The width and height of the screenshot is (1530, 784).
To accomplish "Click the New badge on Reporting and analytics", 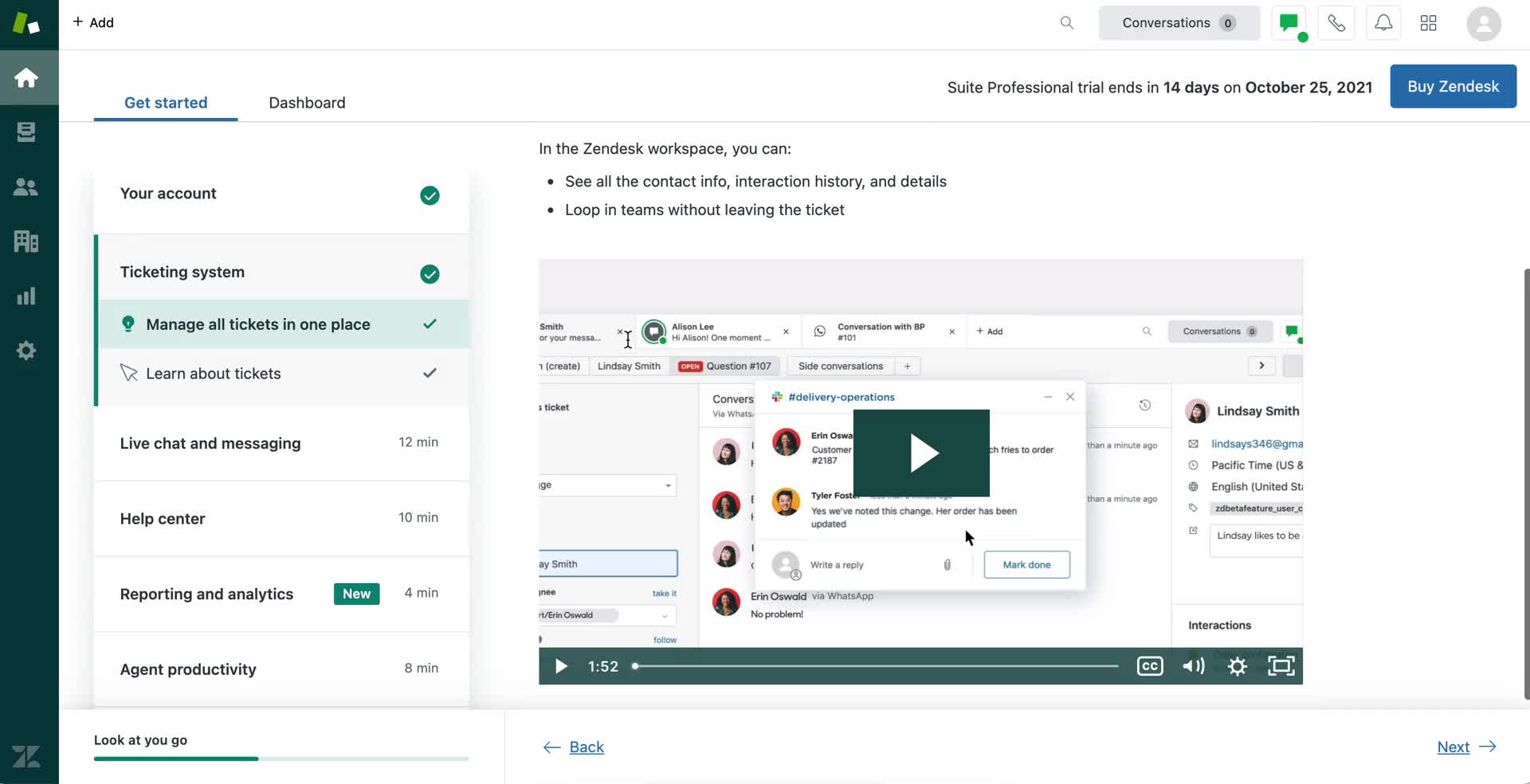I will tap(356, 594).
